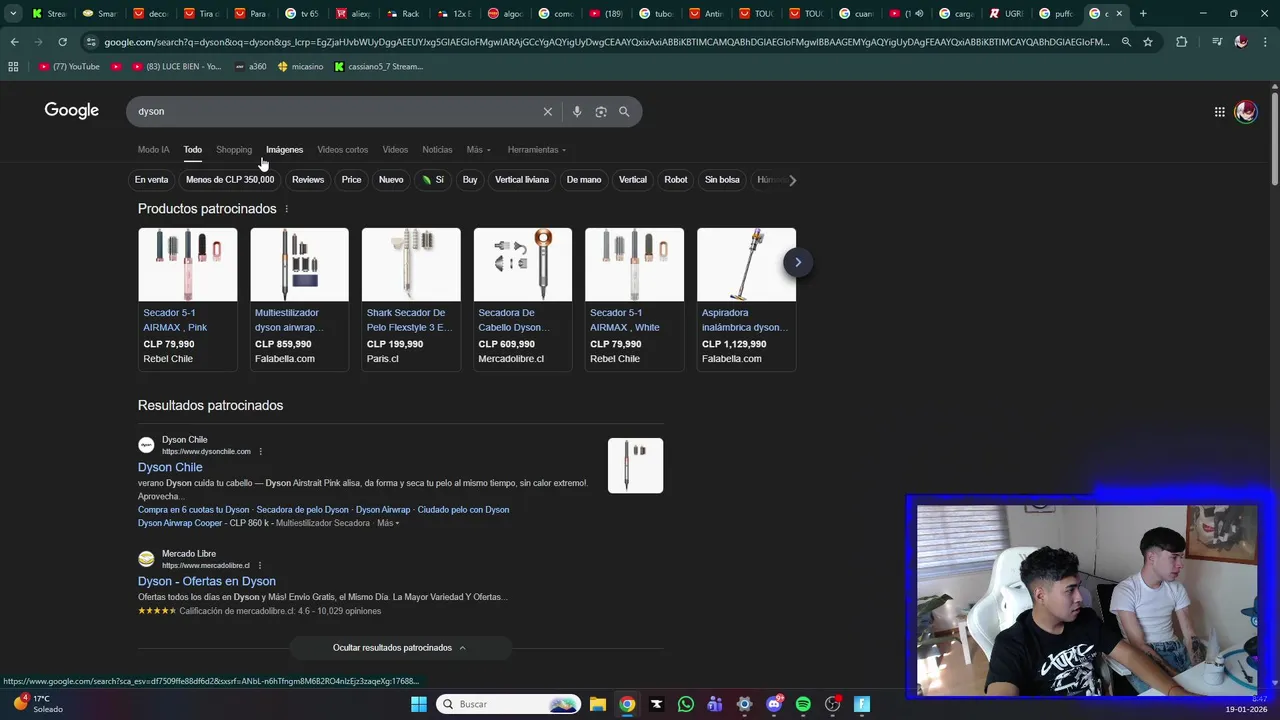Show more filter chips with arrow
The height and width of the screenshot is (720, 1280).
click(792, 180)
